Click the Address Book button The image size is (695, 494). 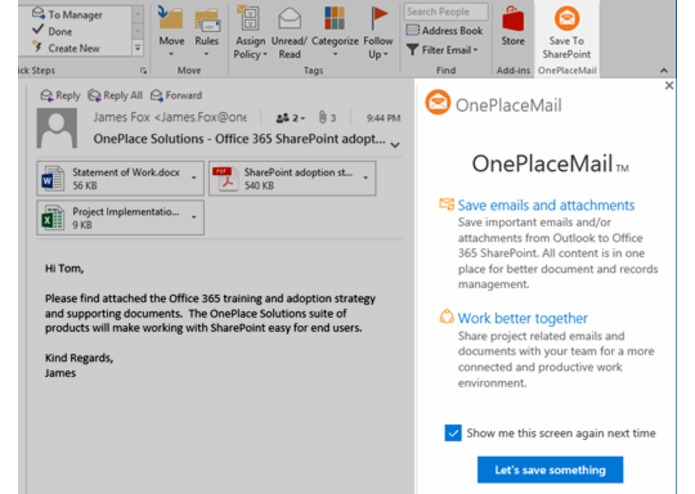[x=444, y=31]
